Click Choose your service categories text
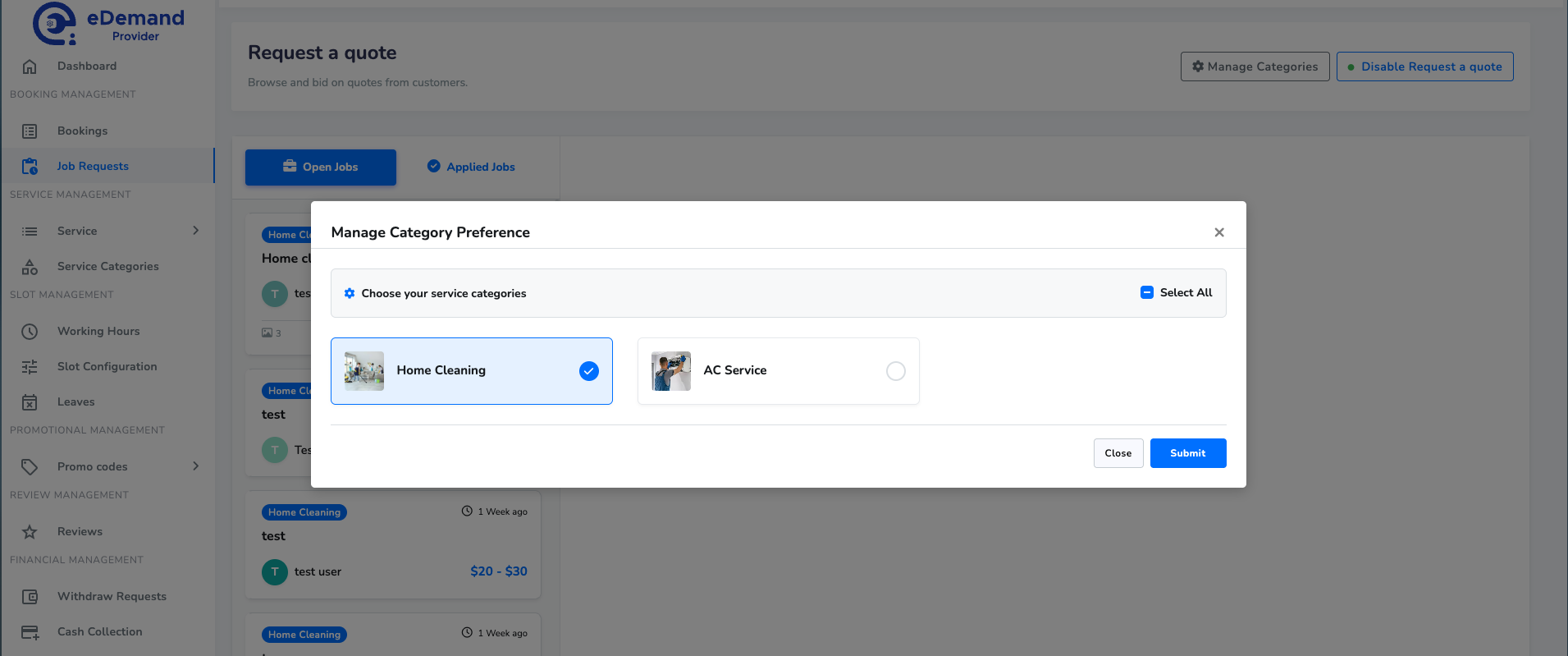This screenshot has width=1568, height=656. click(444, 293)
